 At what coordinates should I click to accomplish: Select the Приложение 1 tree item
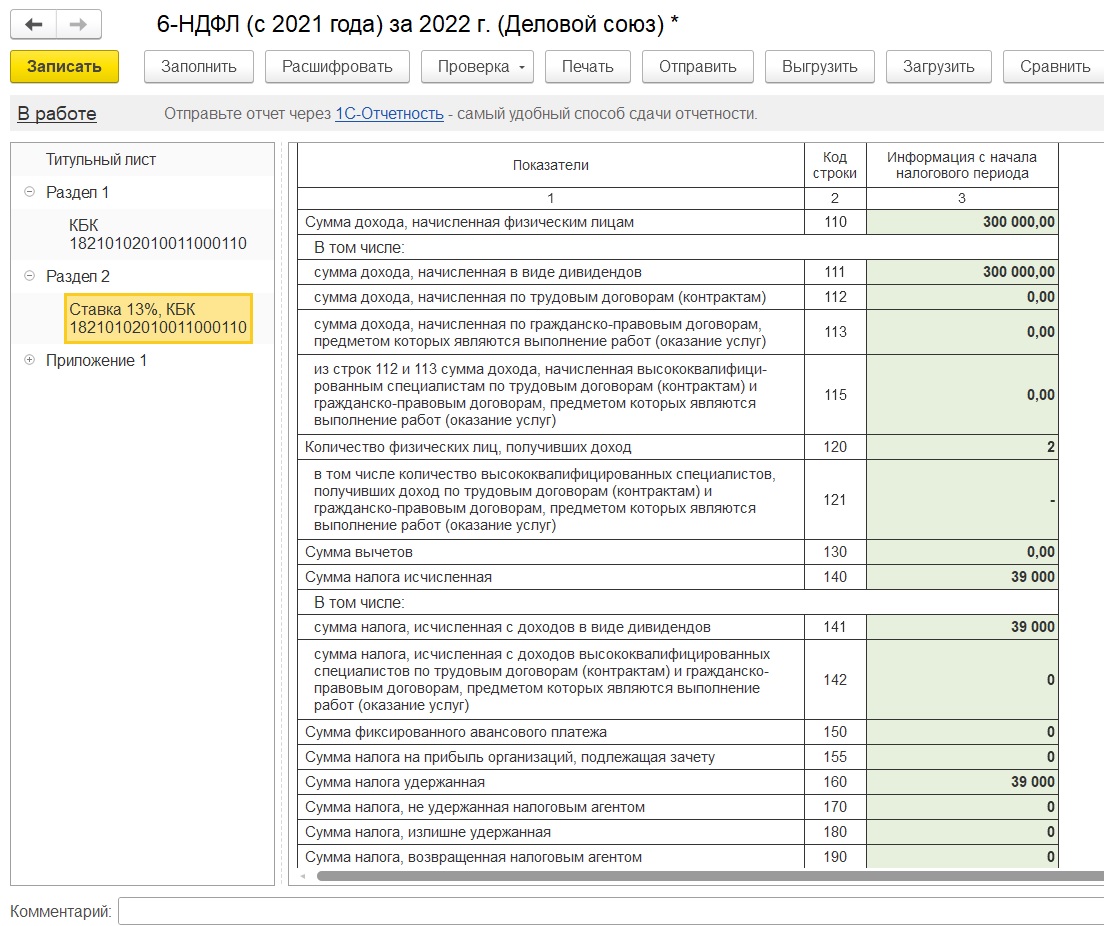(x=96, y=361)
